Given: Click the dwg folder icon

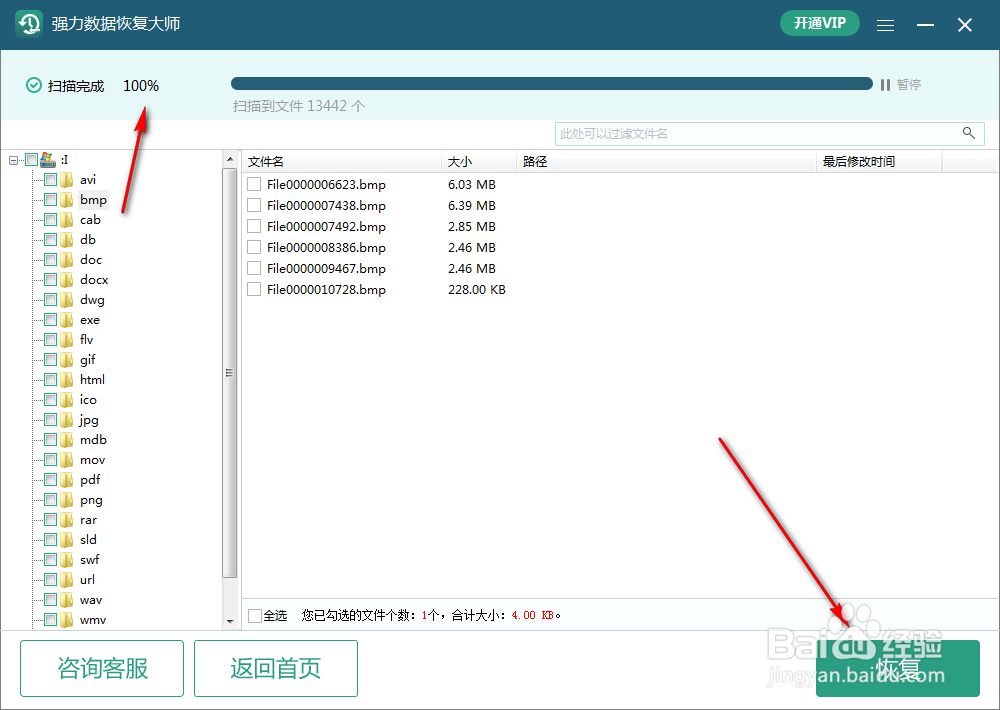Looking at the screenshot, I should 67,300.
